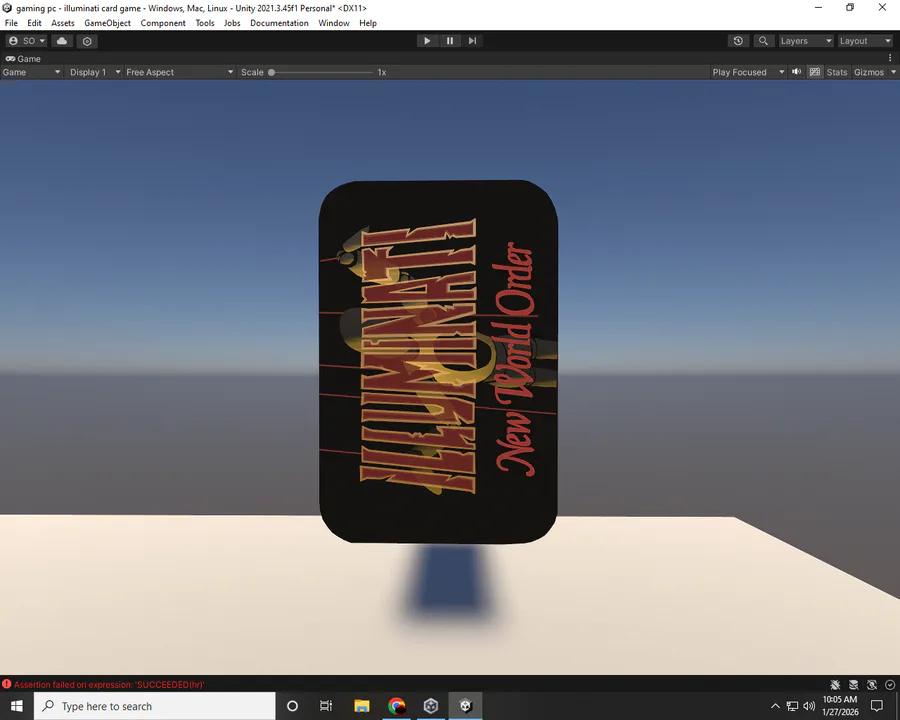
Task: Pause the game
Action: click(x=450, y=41)
